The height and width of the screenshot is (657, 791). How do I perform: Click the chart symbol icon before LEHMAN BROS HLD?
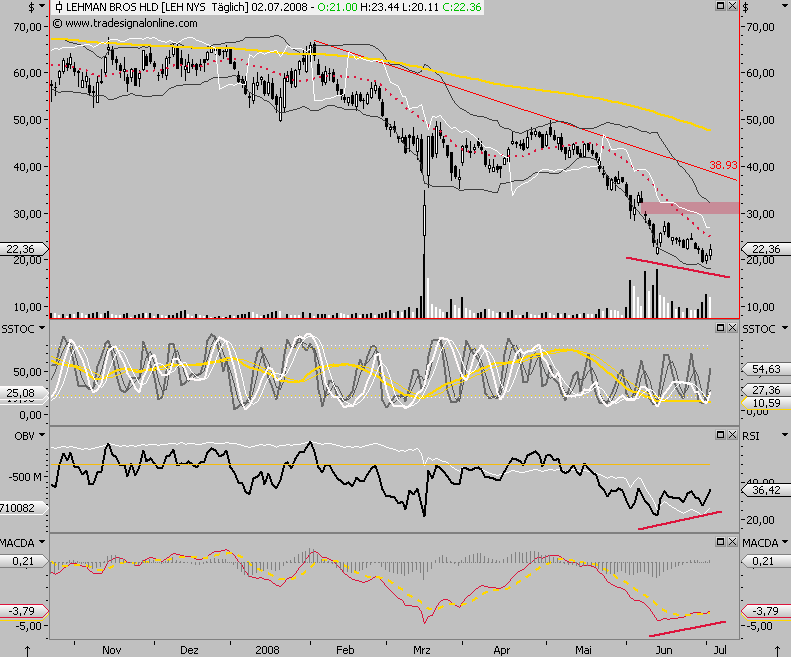click(59, 7)
